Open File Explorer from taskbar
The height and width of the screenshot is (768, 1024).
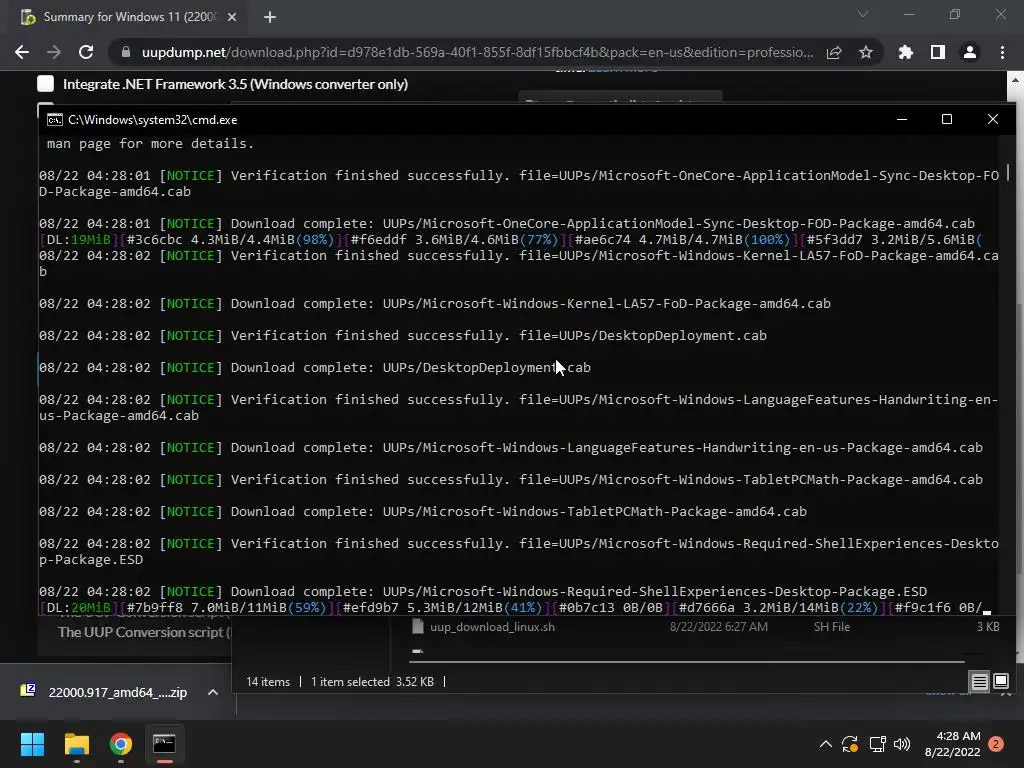click(x=76, y=744)
